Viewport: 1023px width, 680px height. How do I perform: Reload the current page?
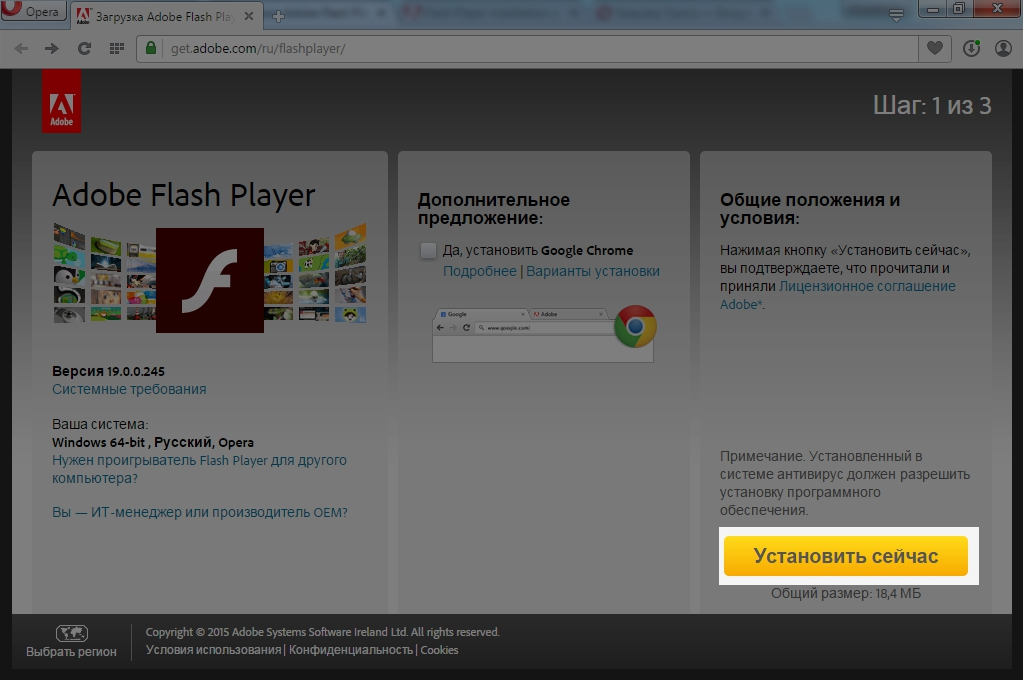tap(84, 48)
